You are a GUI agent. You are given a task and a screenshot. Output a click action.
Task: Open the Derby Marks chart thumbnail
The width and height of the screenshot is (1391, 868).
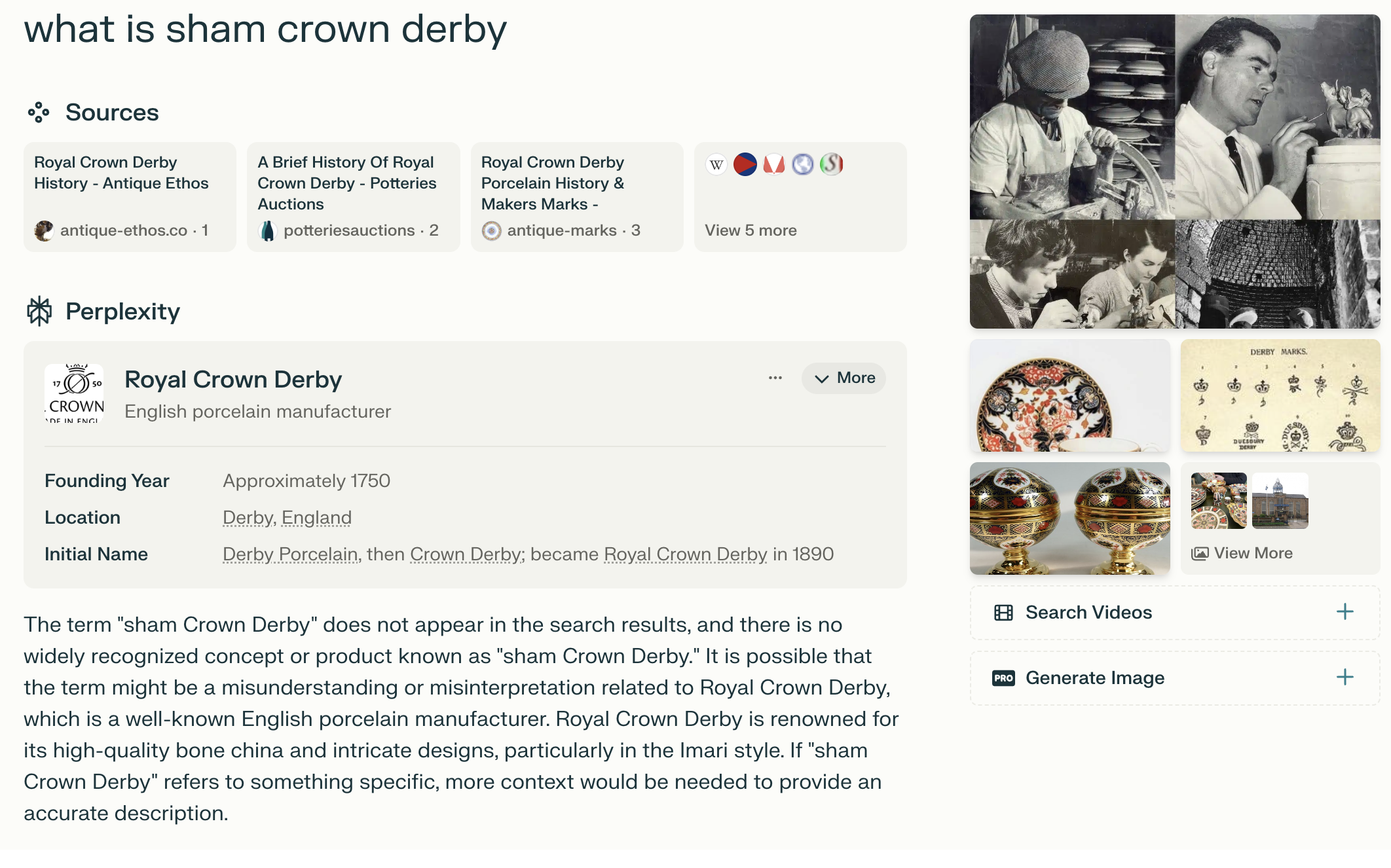[x=1280, y=395]
